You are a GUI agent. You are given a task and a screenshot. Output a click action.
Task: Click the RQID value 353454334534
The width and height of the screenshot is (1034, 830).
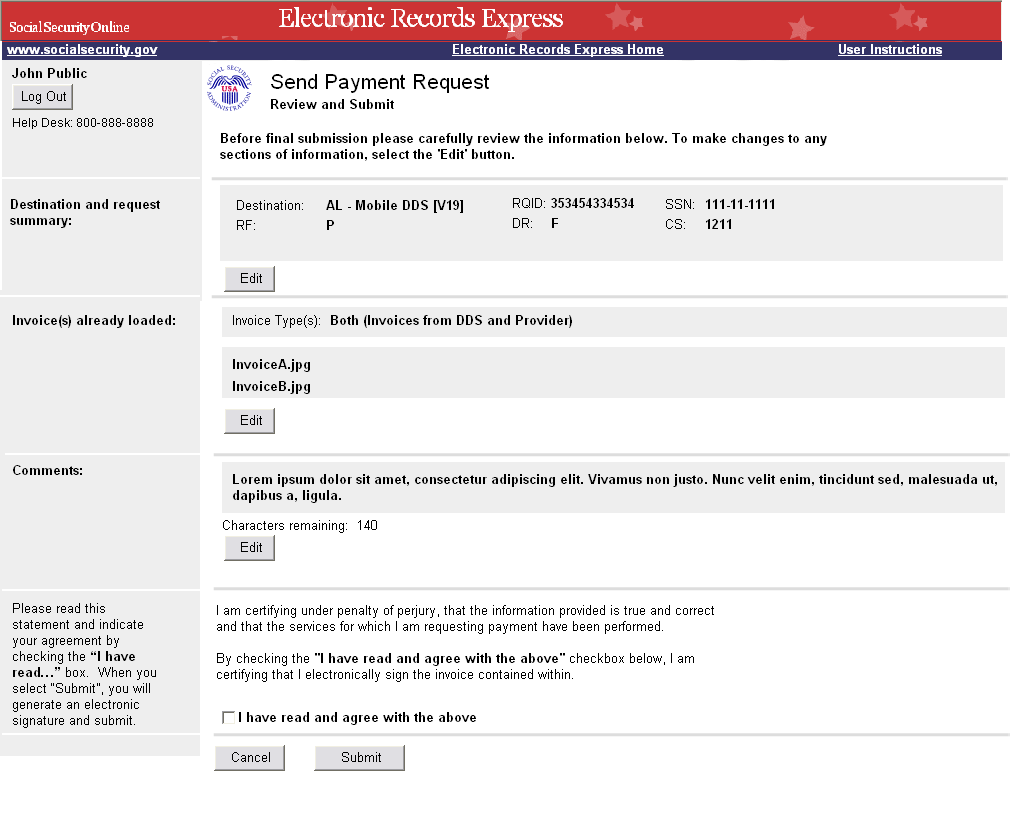coord(592,204)
